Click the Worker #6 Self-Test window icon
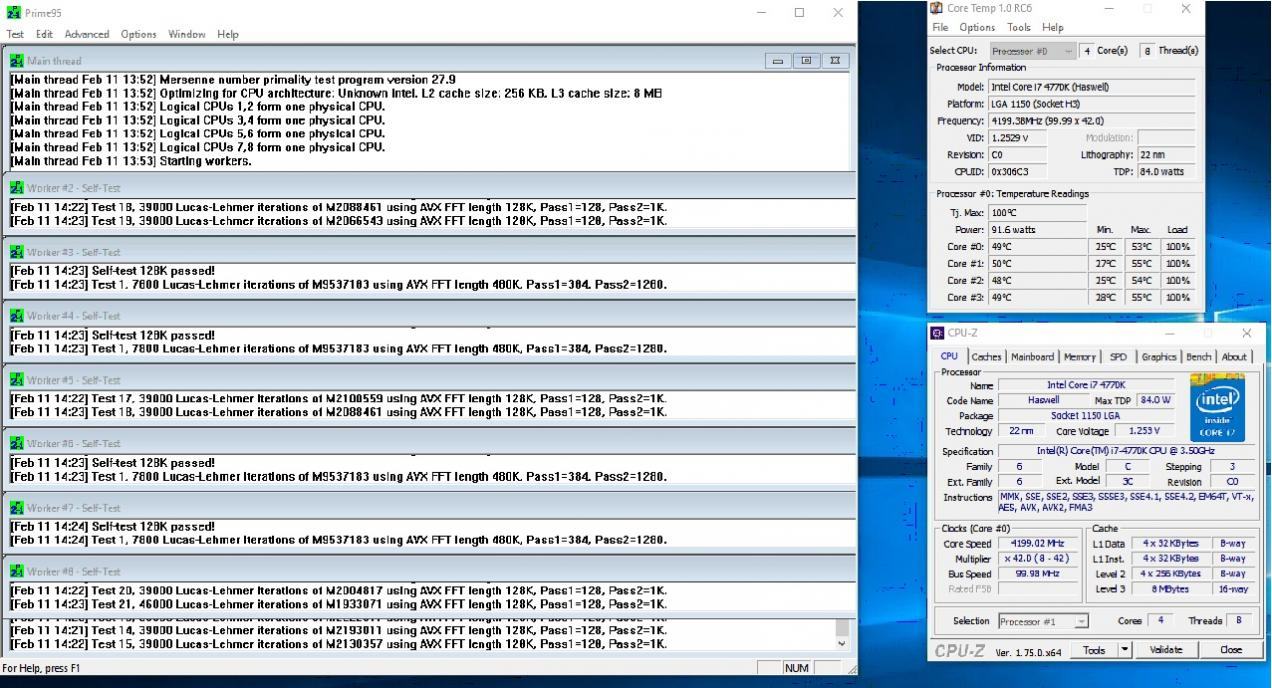The width and height of the screenshot is (1272, 688). pyautogui.click(x=16, y=444)
